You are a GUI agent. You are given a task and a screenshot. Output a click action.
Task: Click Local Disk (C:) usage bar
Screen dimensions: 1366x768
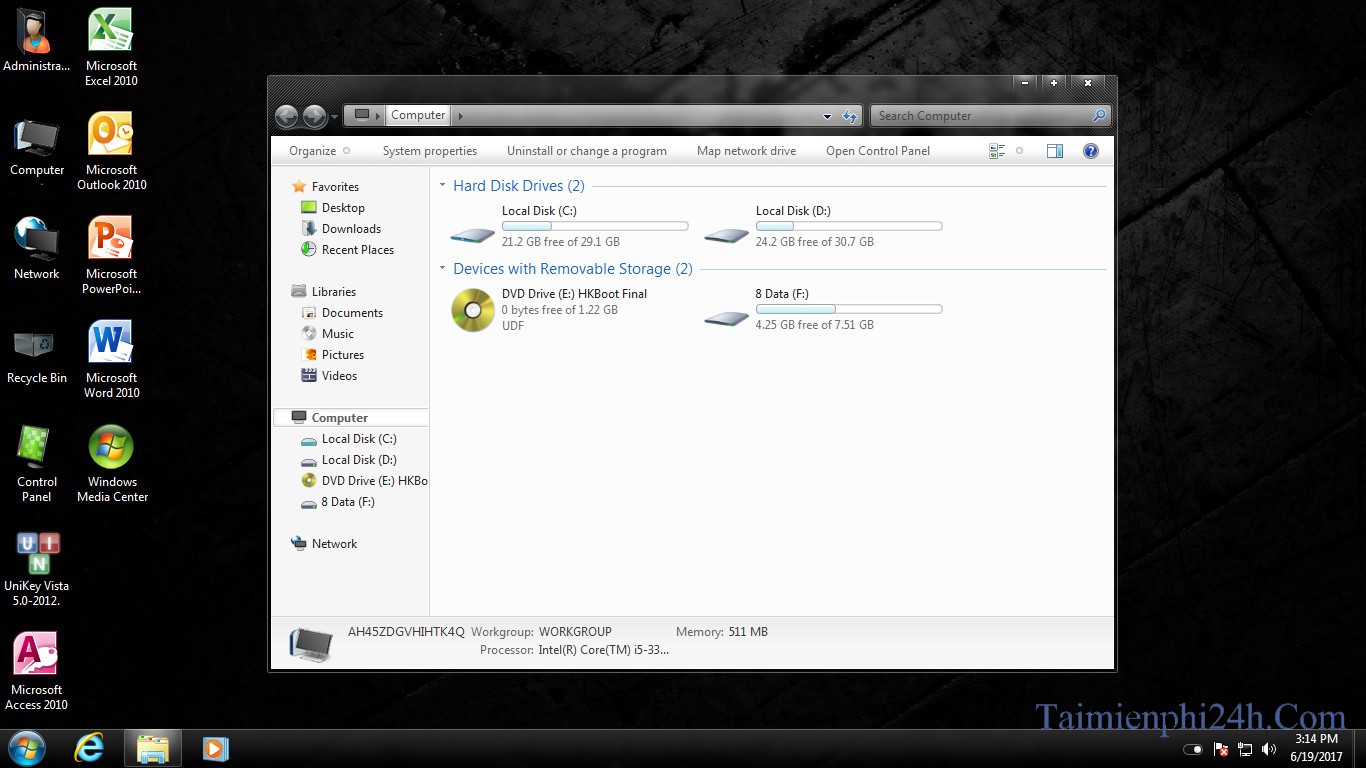(595, 226)
